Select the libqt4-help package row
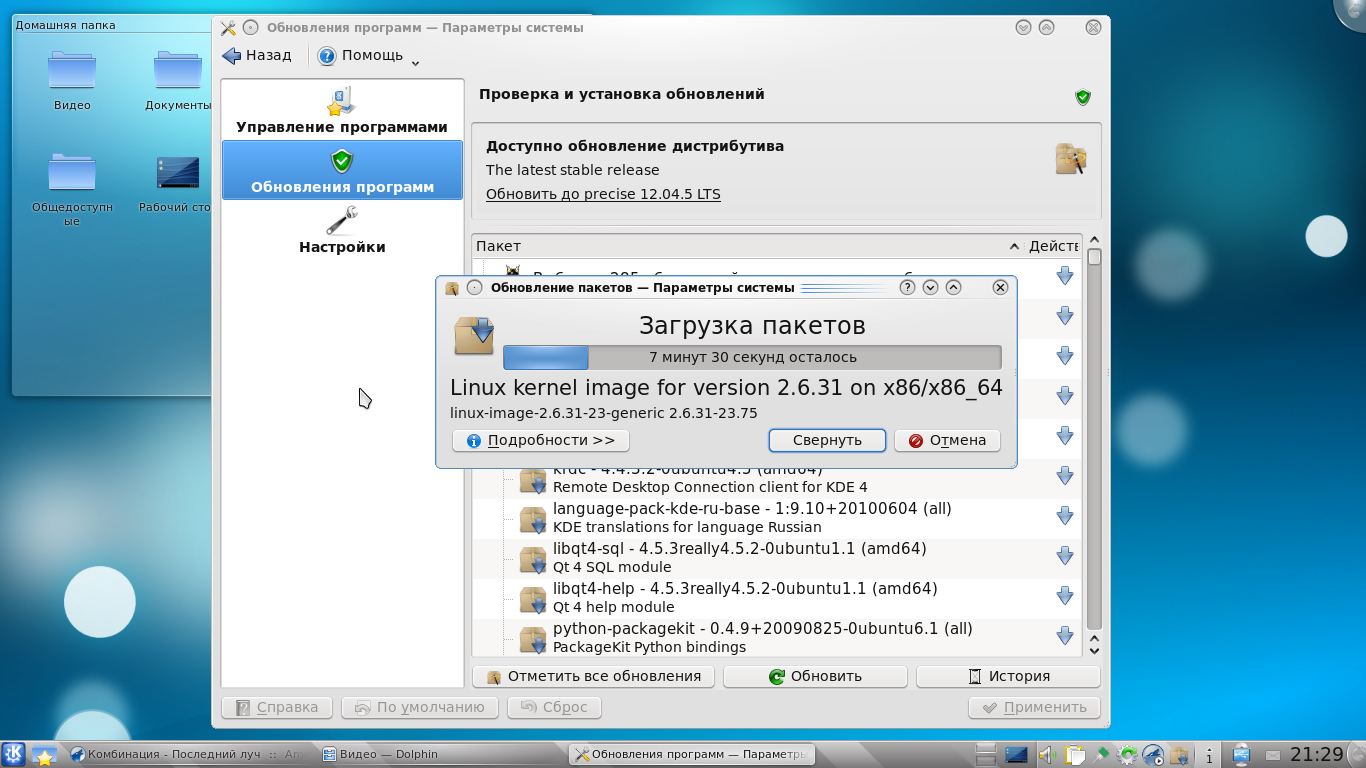Image resolution: width=1366 pixels, height=768 pixels. 777,598
